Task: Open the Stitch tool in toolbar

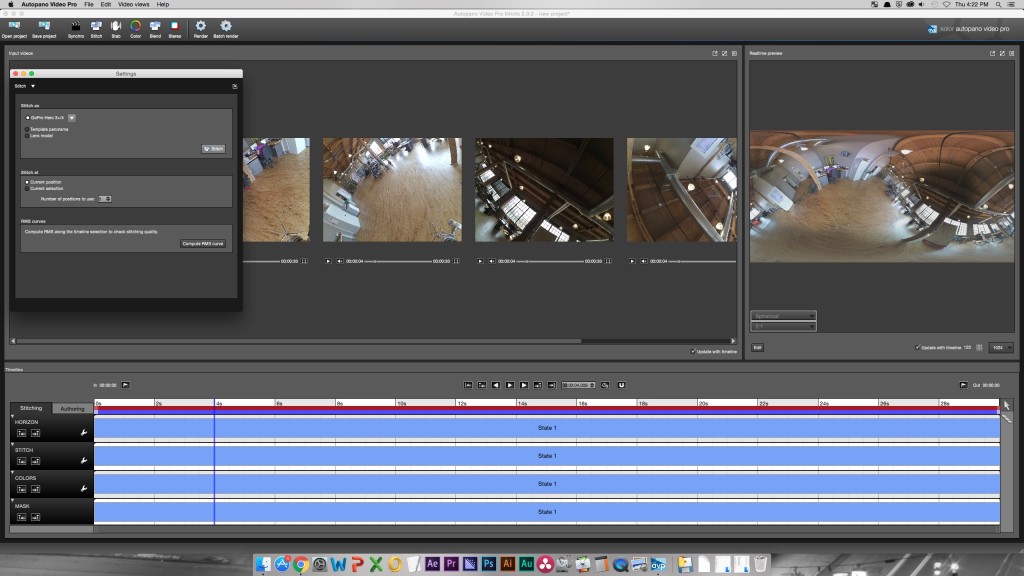Action: pos(96,29)
